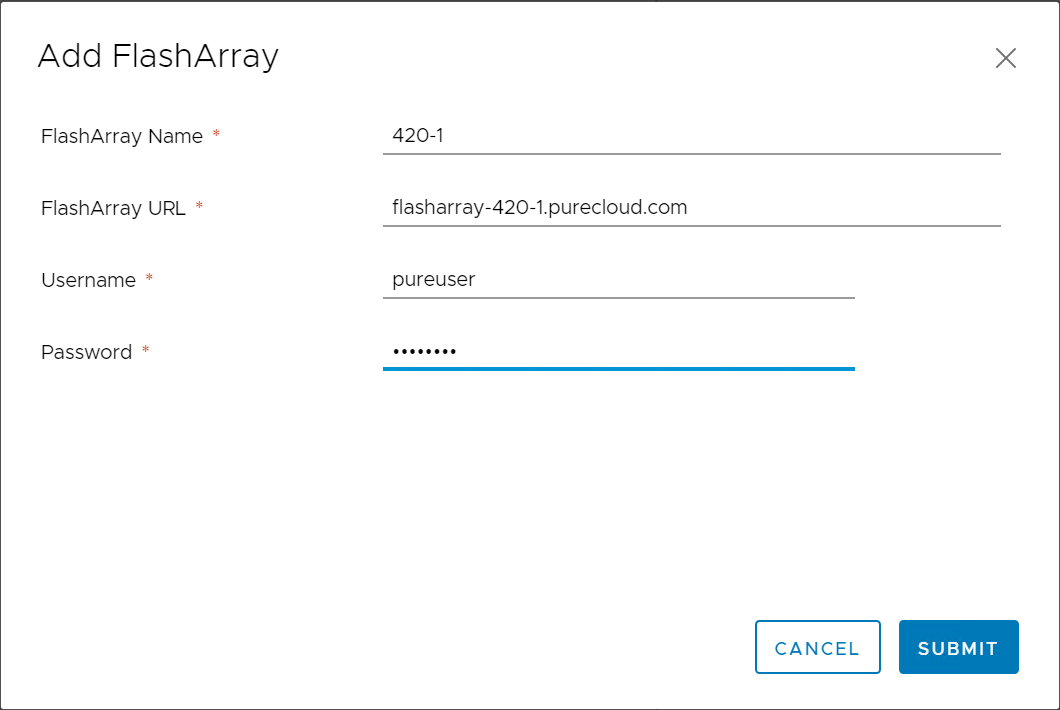Image resolution: width=1060 pixels, height=710 pixels.
Task: Click the required asterisk beside FlashArray Name
Action: pyautogui.click(x=216, y=133)
